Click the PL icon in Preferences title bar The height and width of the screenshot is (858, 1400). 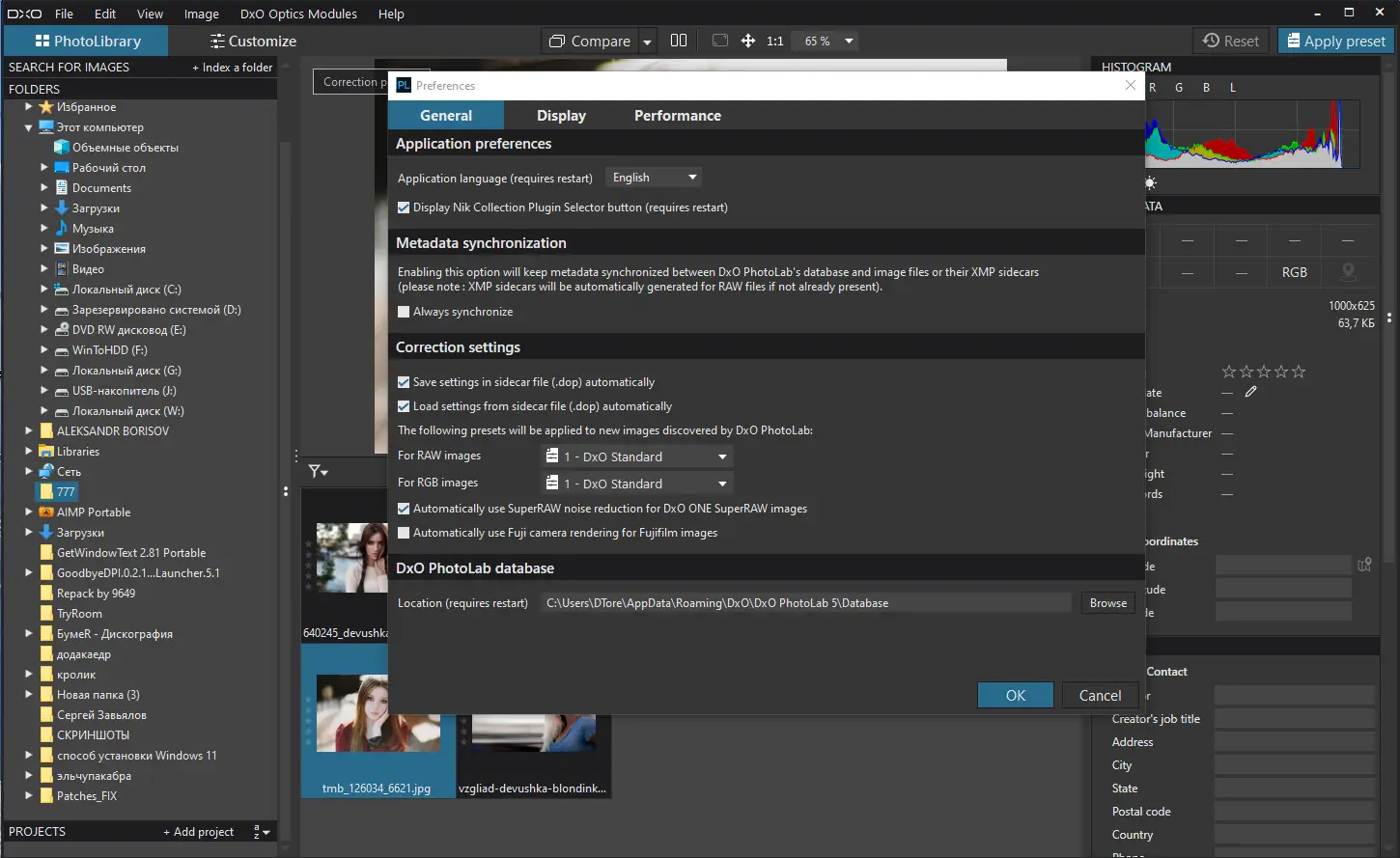coord(404,85)
